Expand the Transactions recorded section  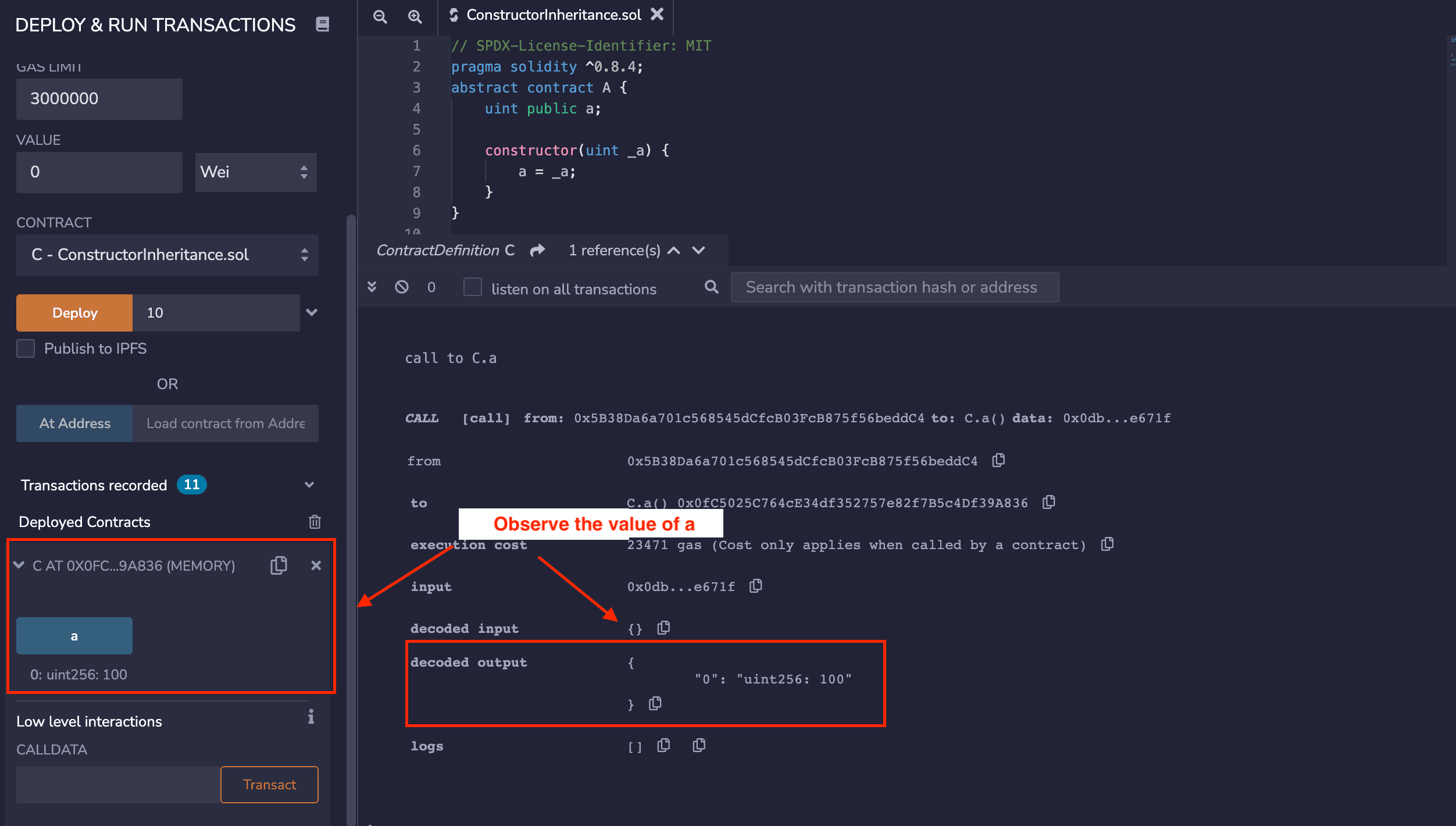coord(309,485)
